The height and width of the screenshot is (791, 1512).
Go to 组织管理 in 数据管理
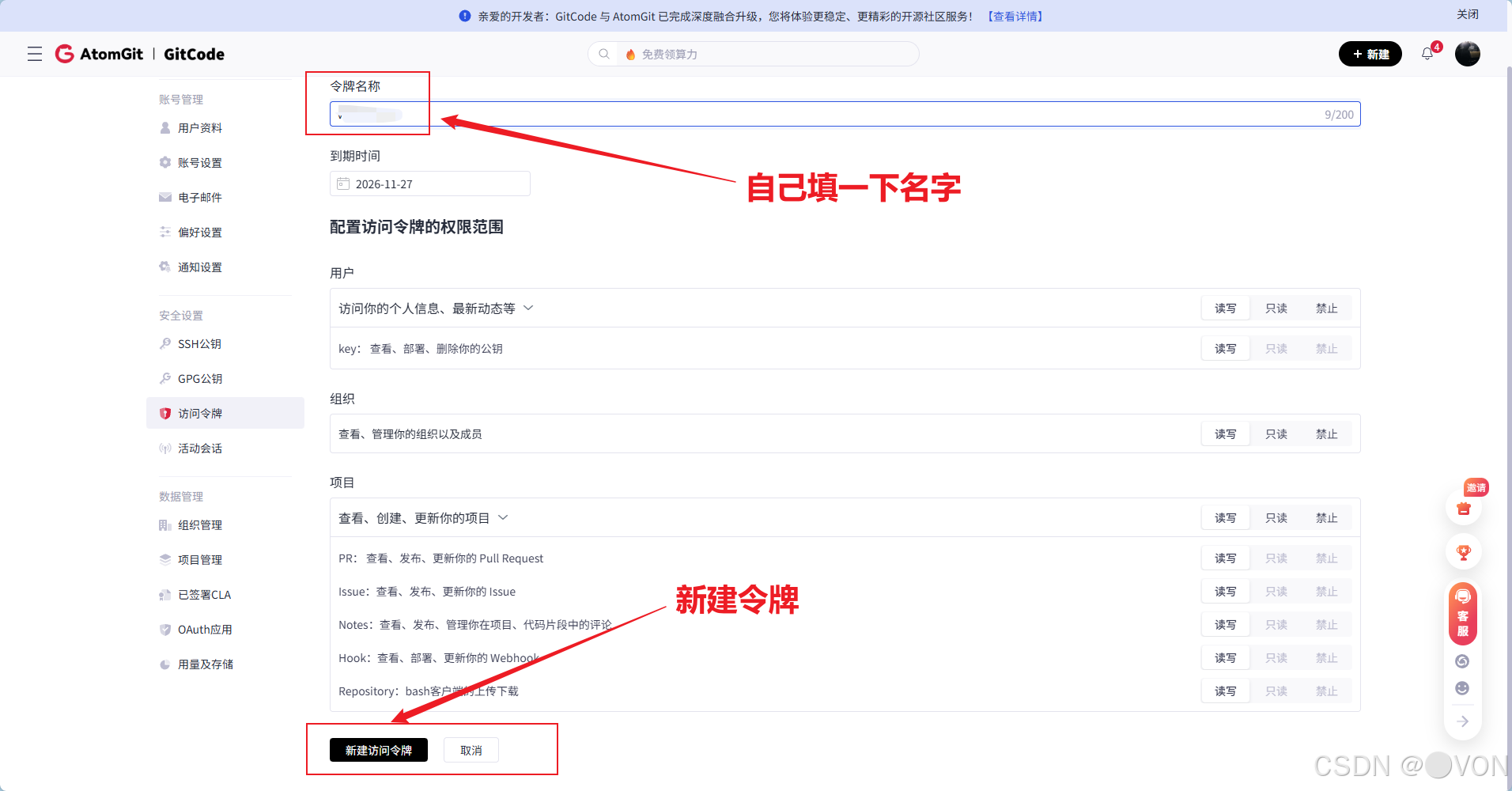tap(199, 524)
